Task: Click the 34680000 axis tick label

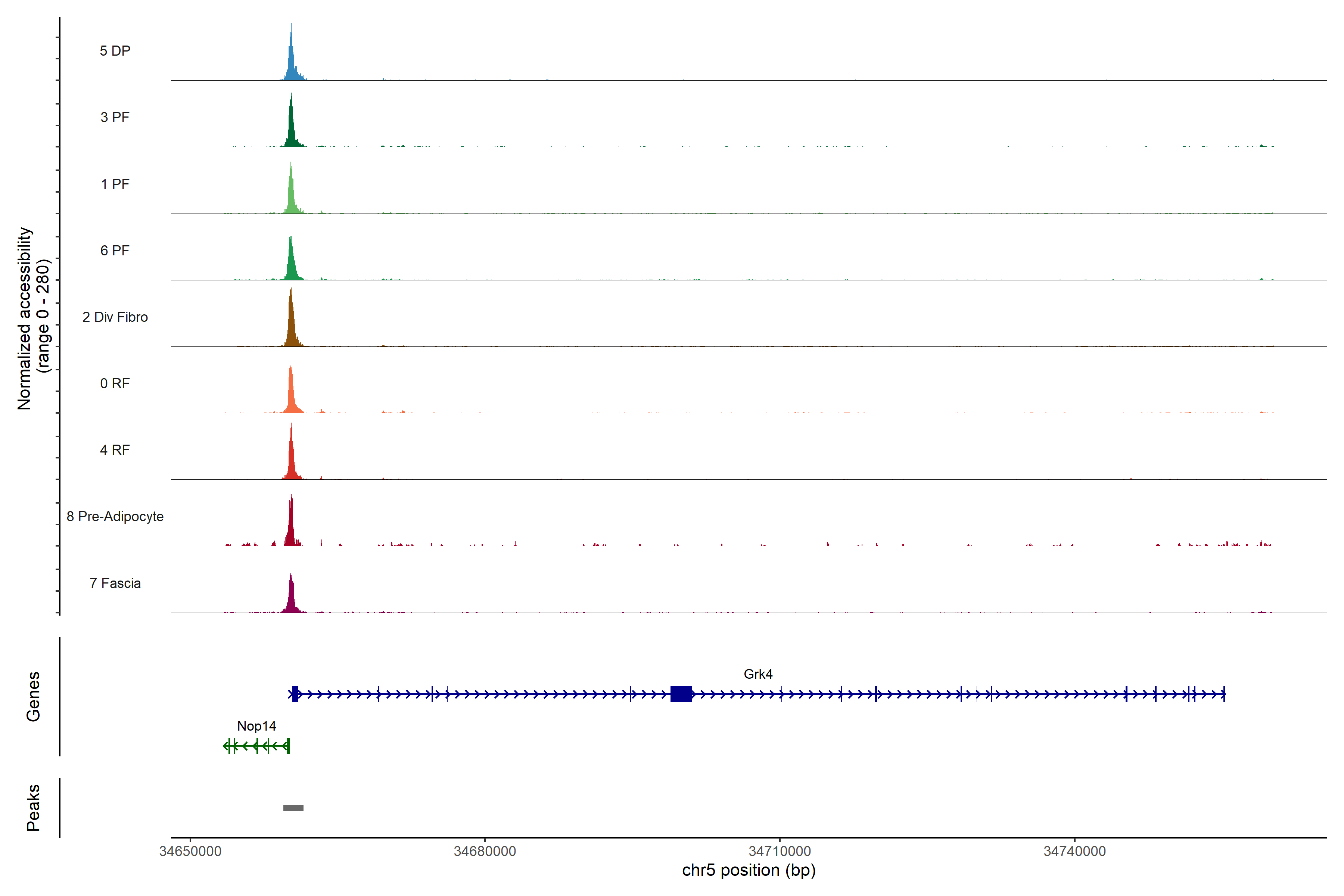Action: click(485, 851)
